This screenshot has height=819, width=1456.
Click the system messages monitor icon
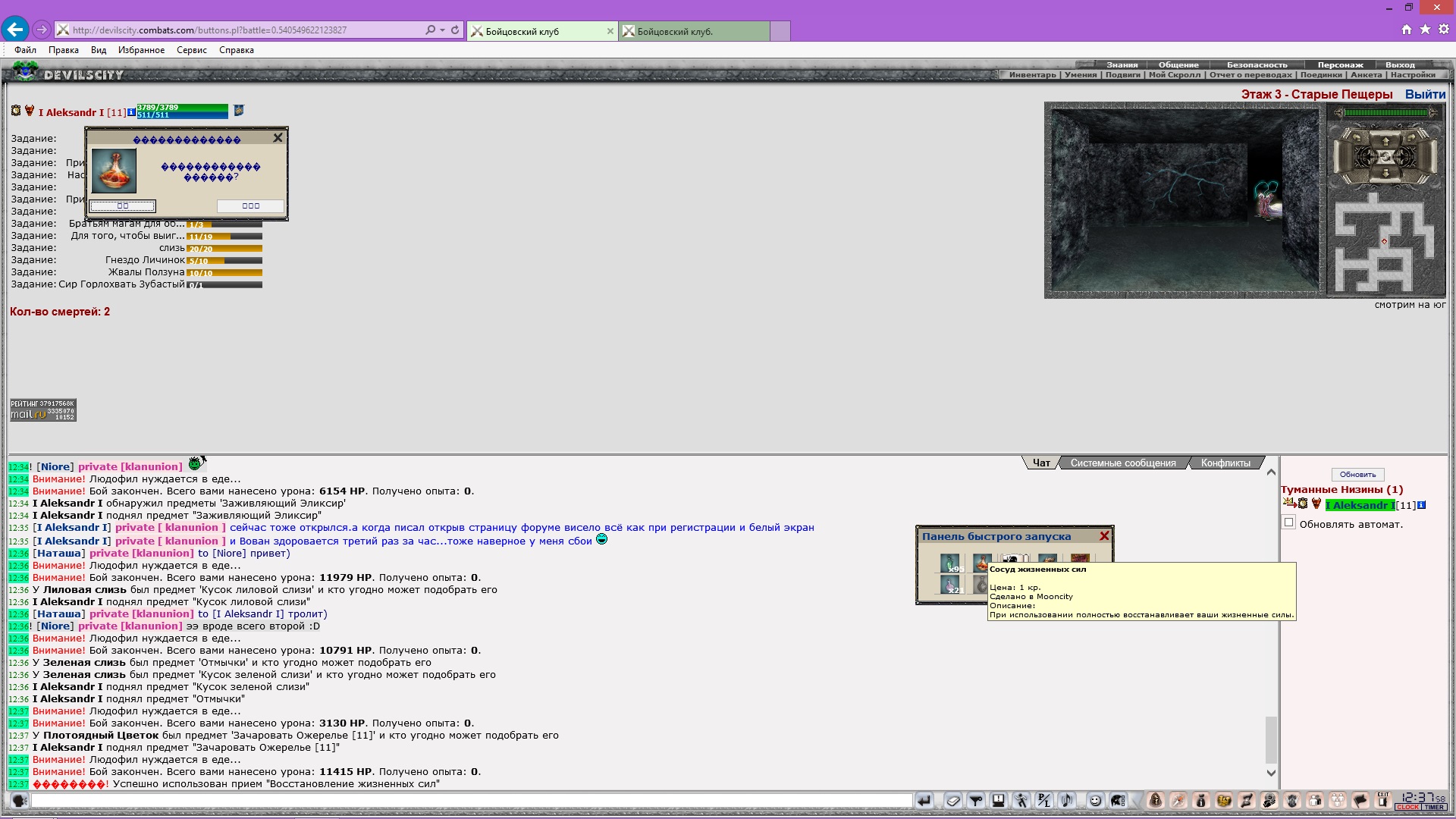(999, 800)
